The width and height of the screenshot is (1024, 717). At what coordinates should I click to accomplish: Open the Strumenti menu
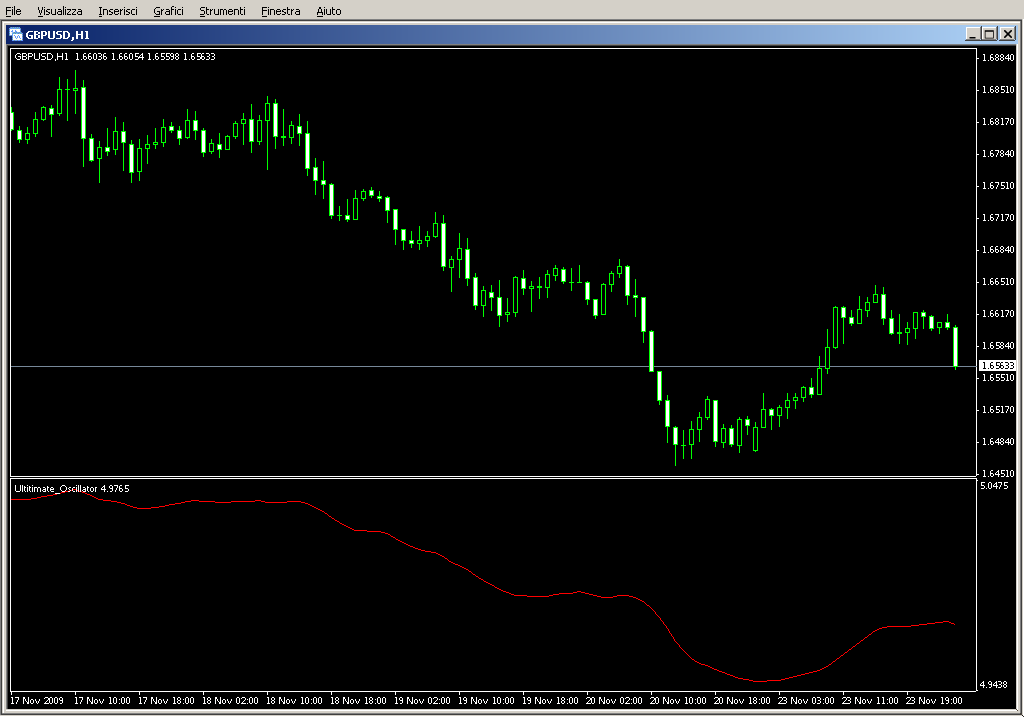pos(222,11)
